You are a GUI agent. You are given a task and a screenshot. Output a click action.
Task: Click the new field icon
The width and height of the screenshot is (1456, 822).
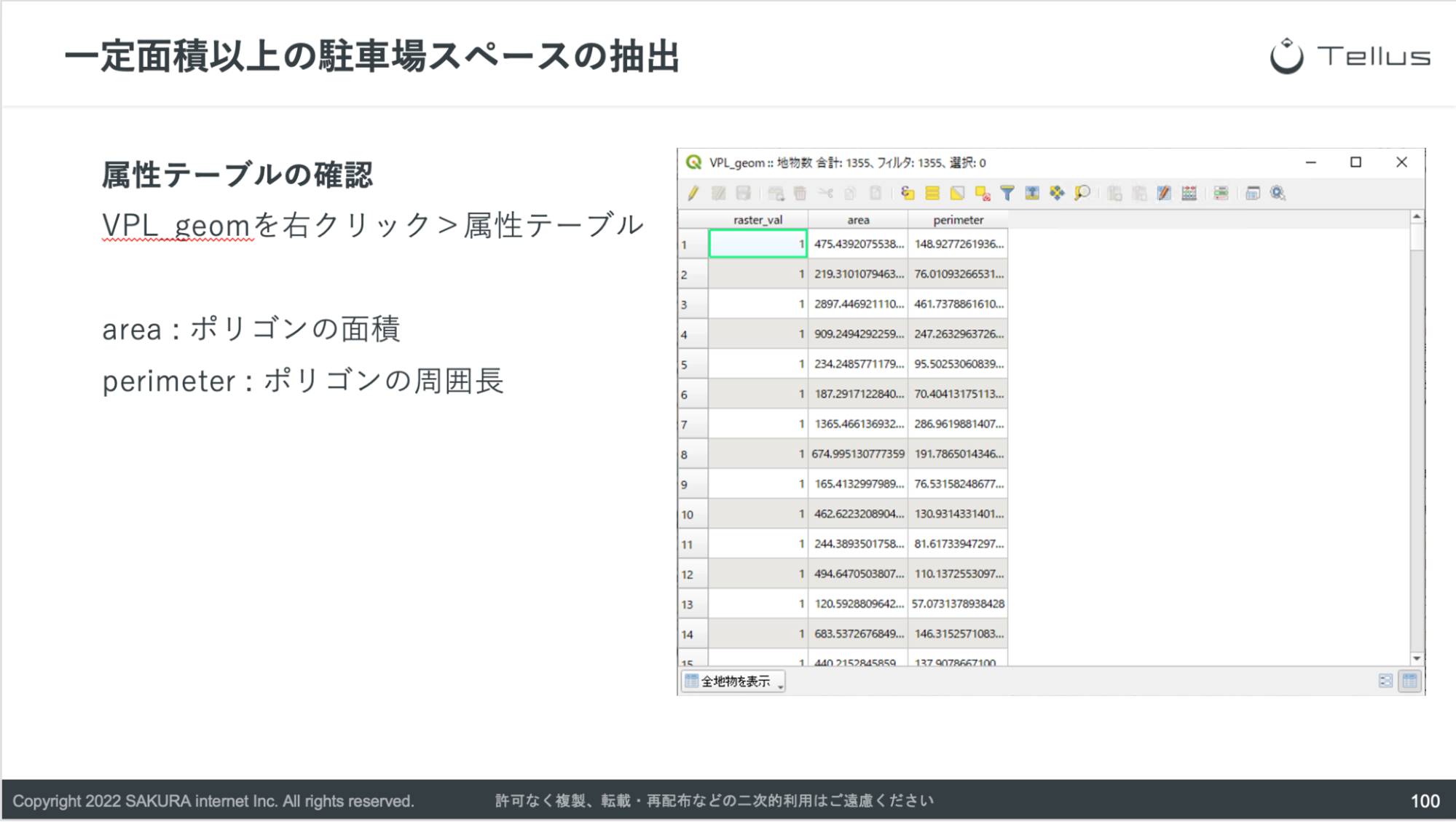click(1114, 193)
